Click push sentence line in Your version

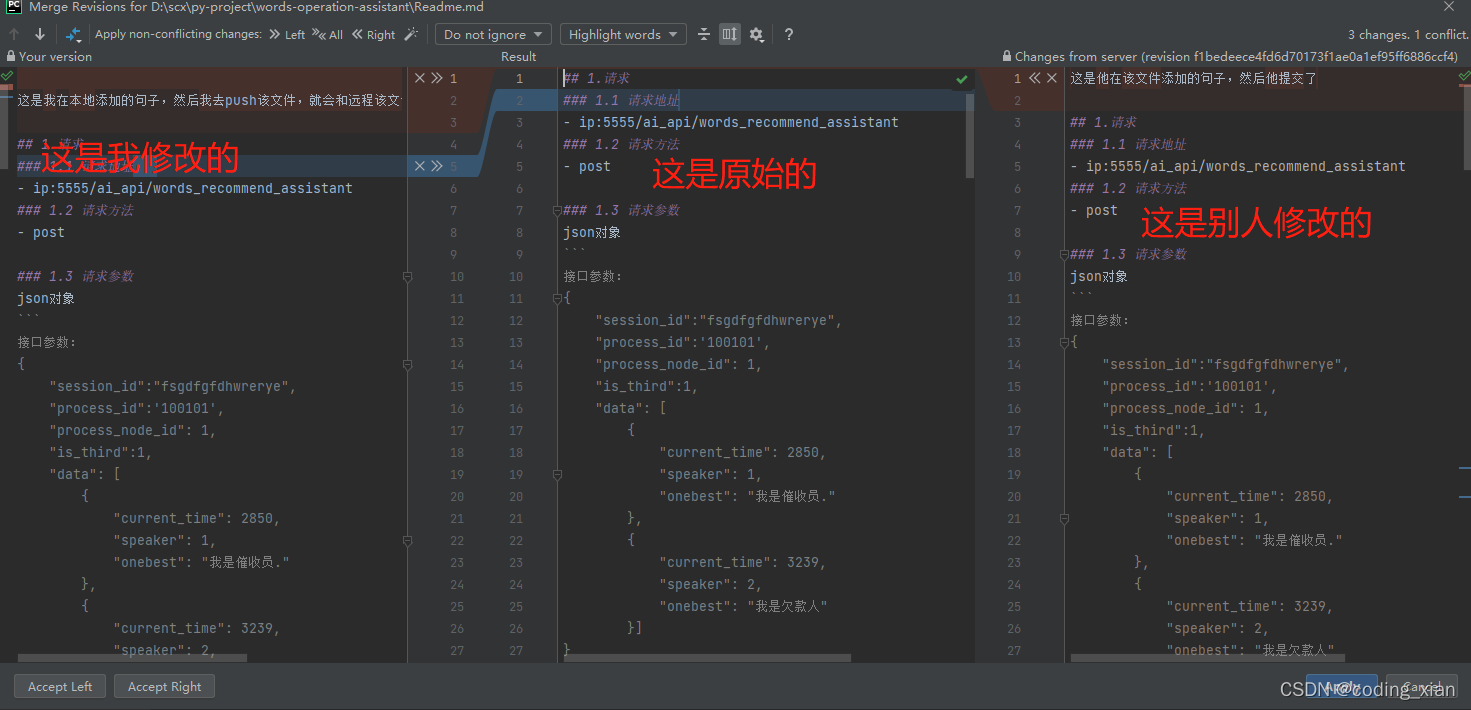[x=210, y=100]
